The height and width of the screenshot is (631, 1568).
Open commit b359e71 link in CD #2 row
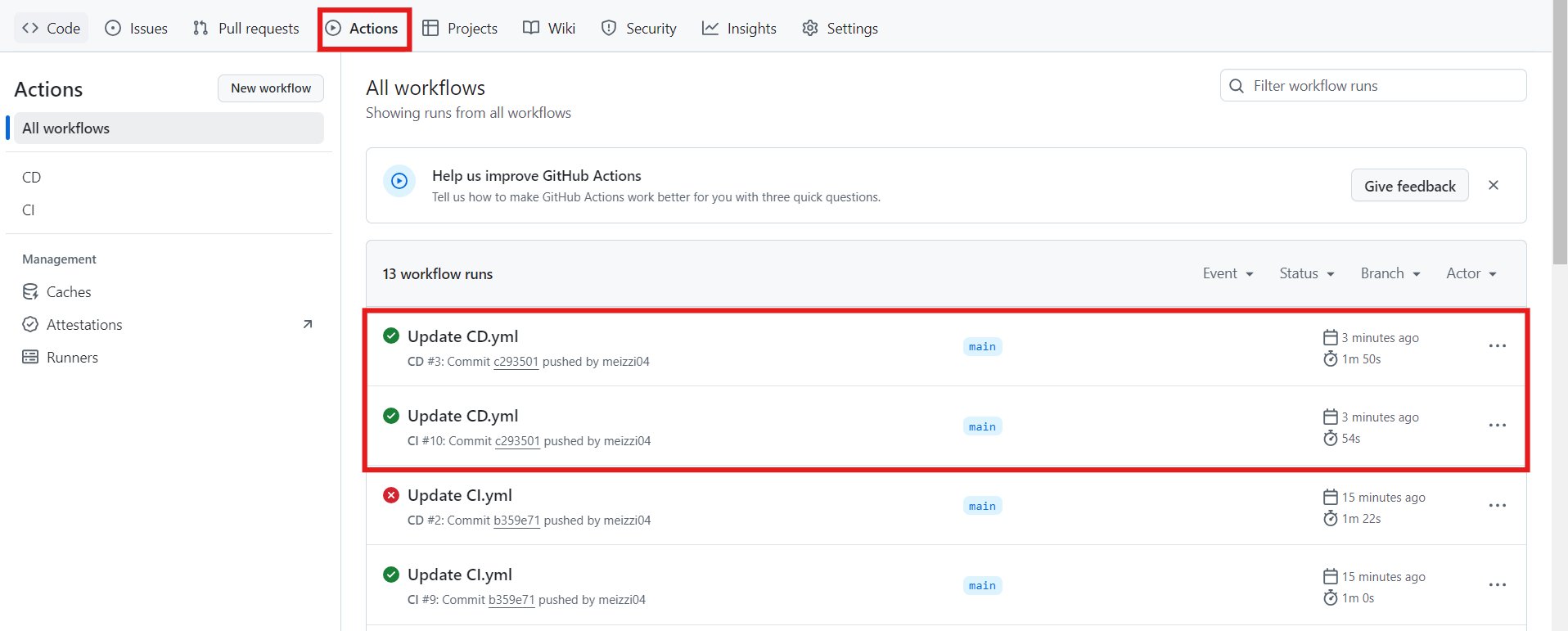(x=516, y=521)
